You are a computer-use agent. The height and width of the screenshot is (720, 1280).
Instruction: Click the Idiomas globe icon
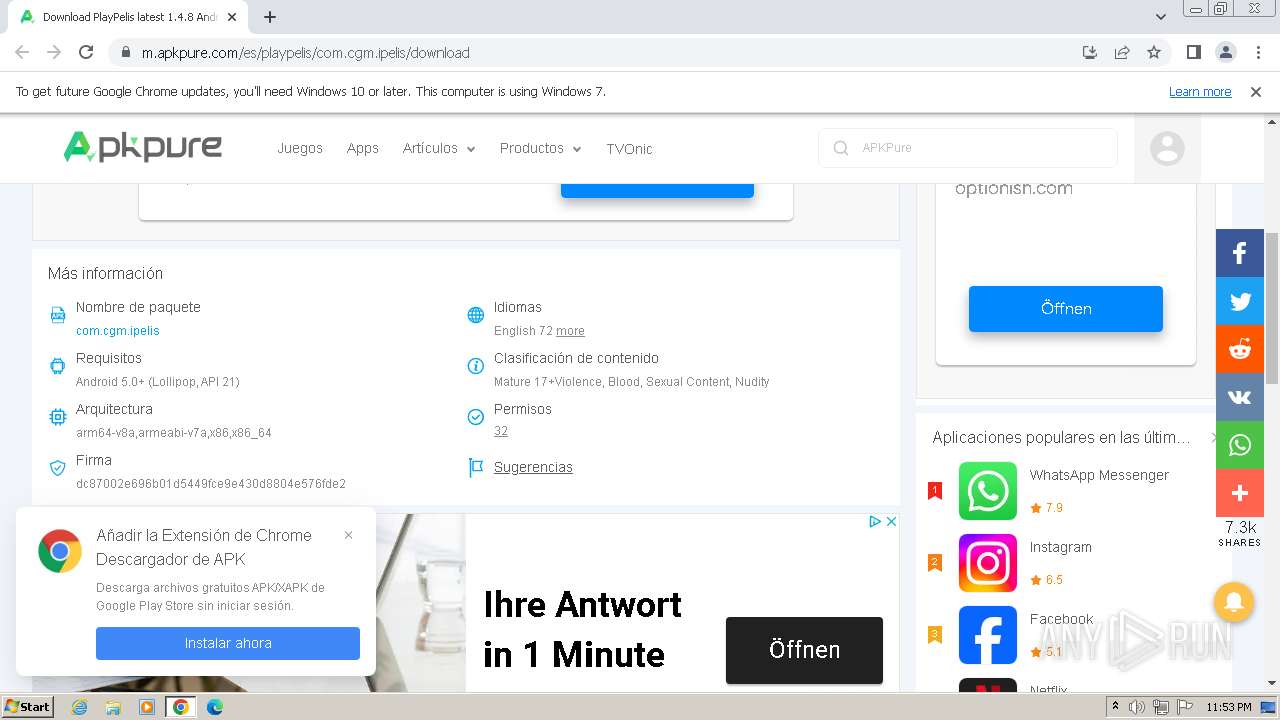point(476,315)
